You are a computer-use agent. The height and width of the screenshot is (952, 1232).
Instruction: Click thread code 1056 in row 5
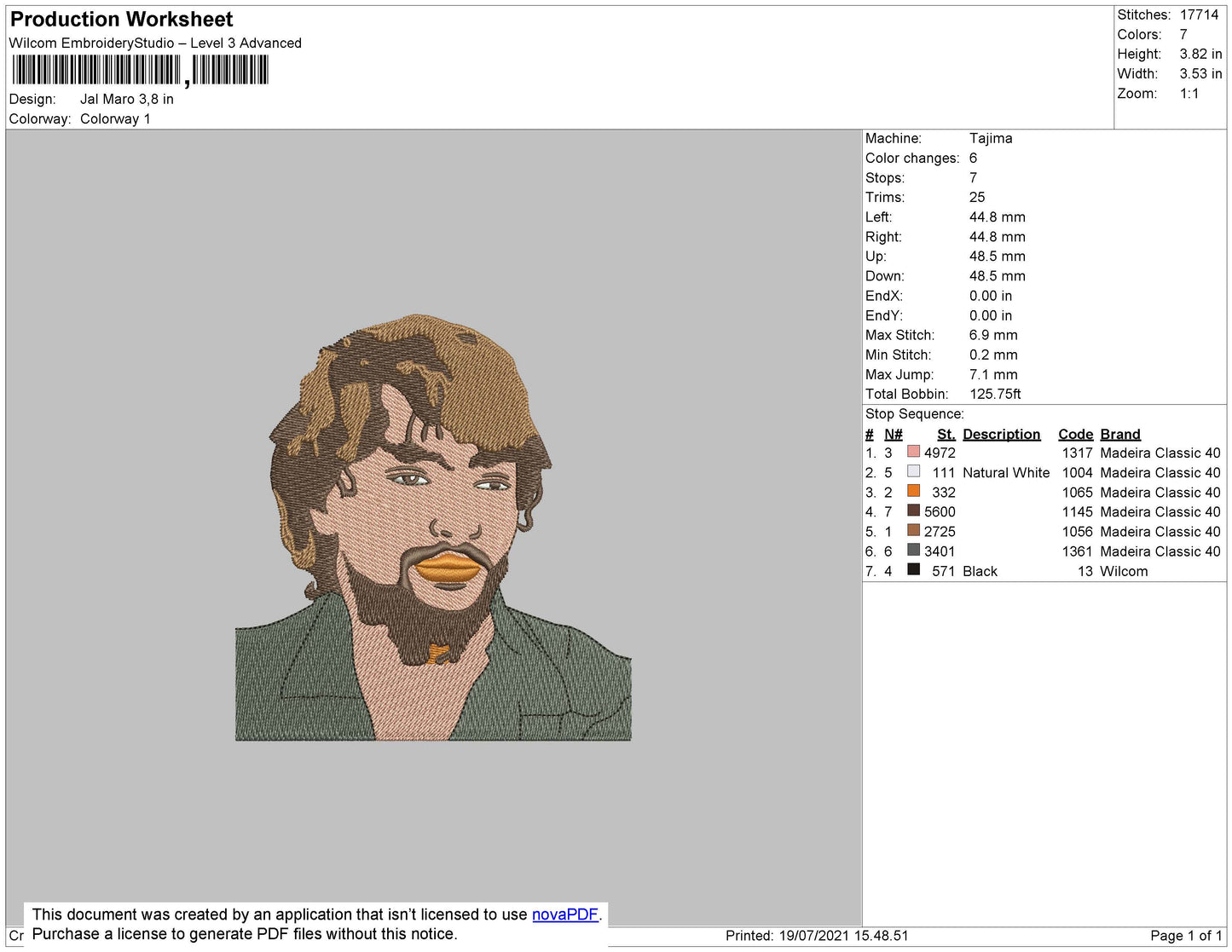1078,531
